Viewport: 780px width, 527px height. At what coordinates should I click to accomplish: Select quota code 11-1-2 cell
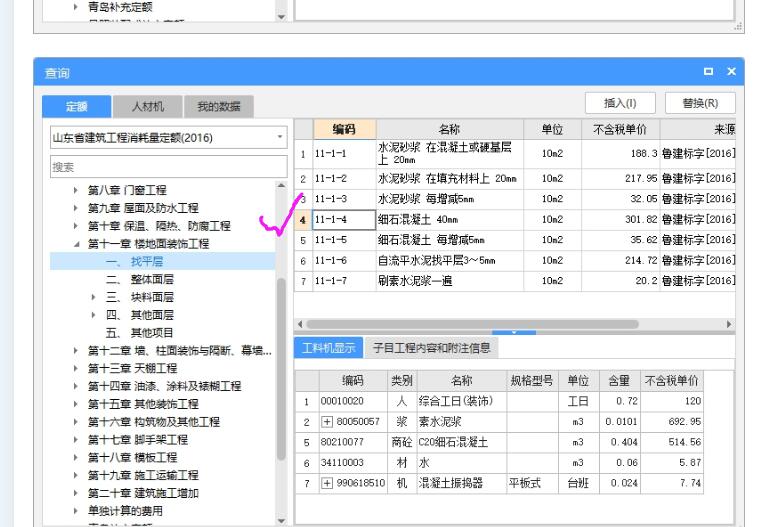click(x=344, y=179)
